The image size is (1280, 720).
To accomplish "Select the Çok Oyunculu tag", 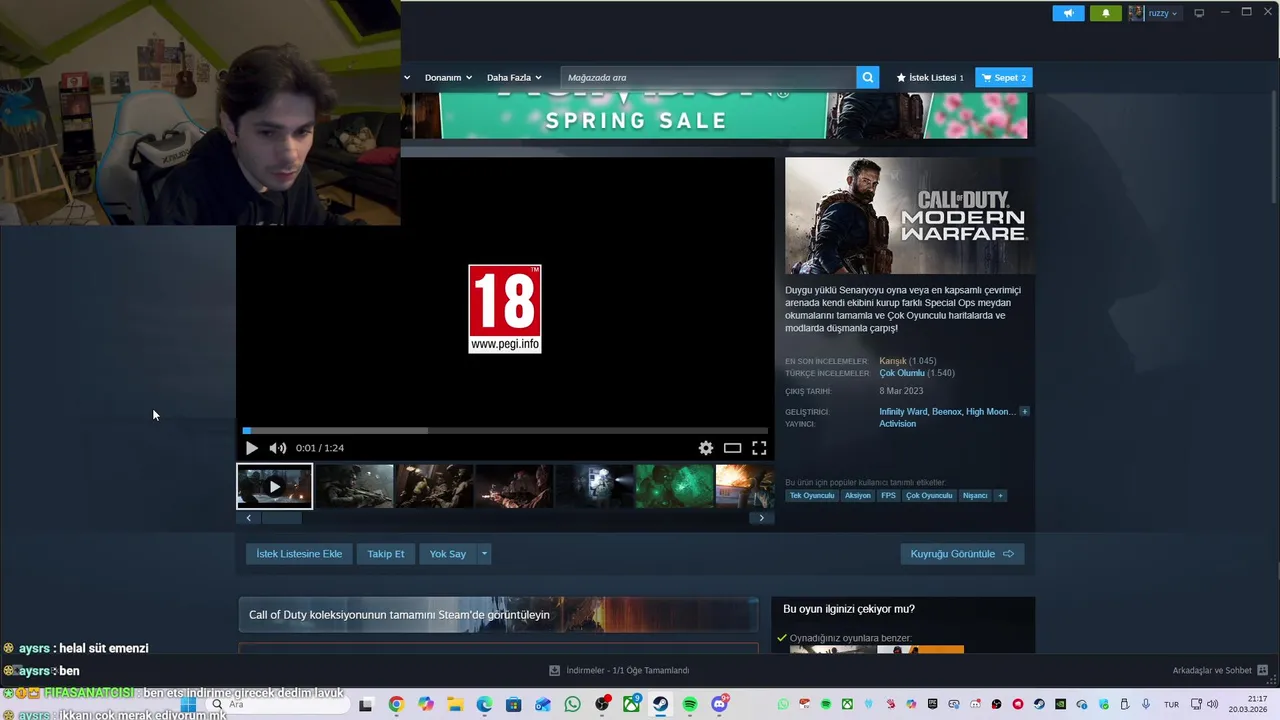I will pos(929,495).
